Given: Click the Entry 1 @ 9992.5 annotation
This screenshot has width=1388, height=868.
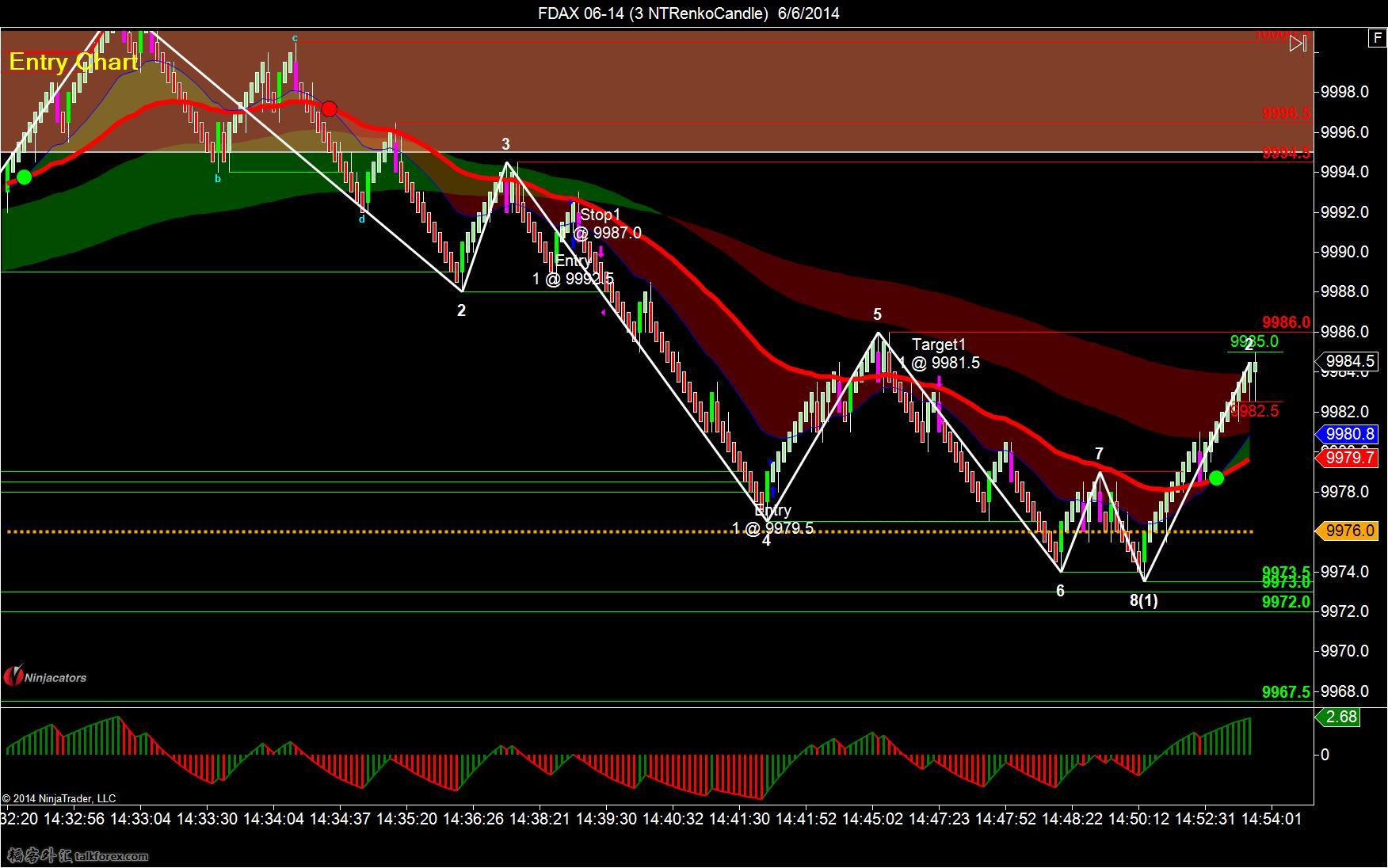Looking at the screenshot, I should point(573,270).
